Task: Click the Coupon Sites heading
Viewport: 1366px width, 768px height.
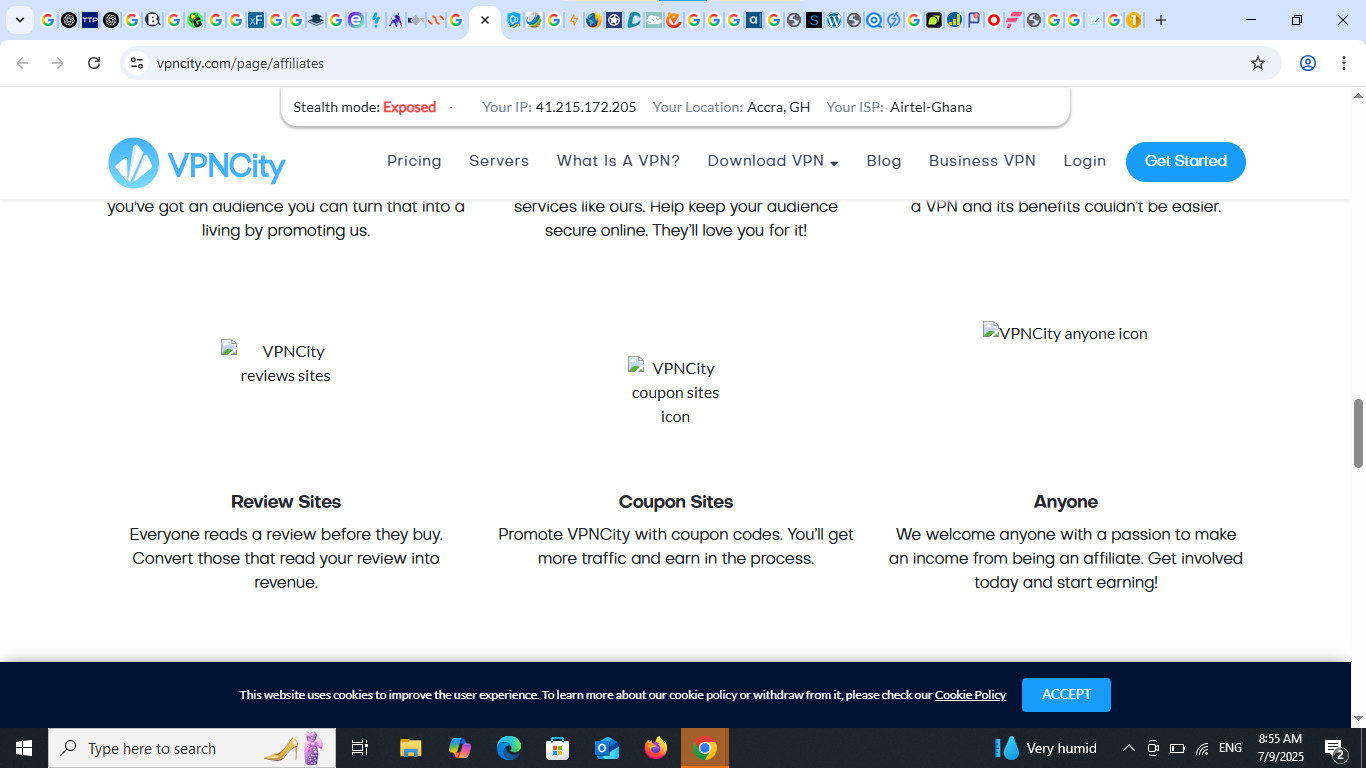Action: [676, 502]
